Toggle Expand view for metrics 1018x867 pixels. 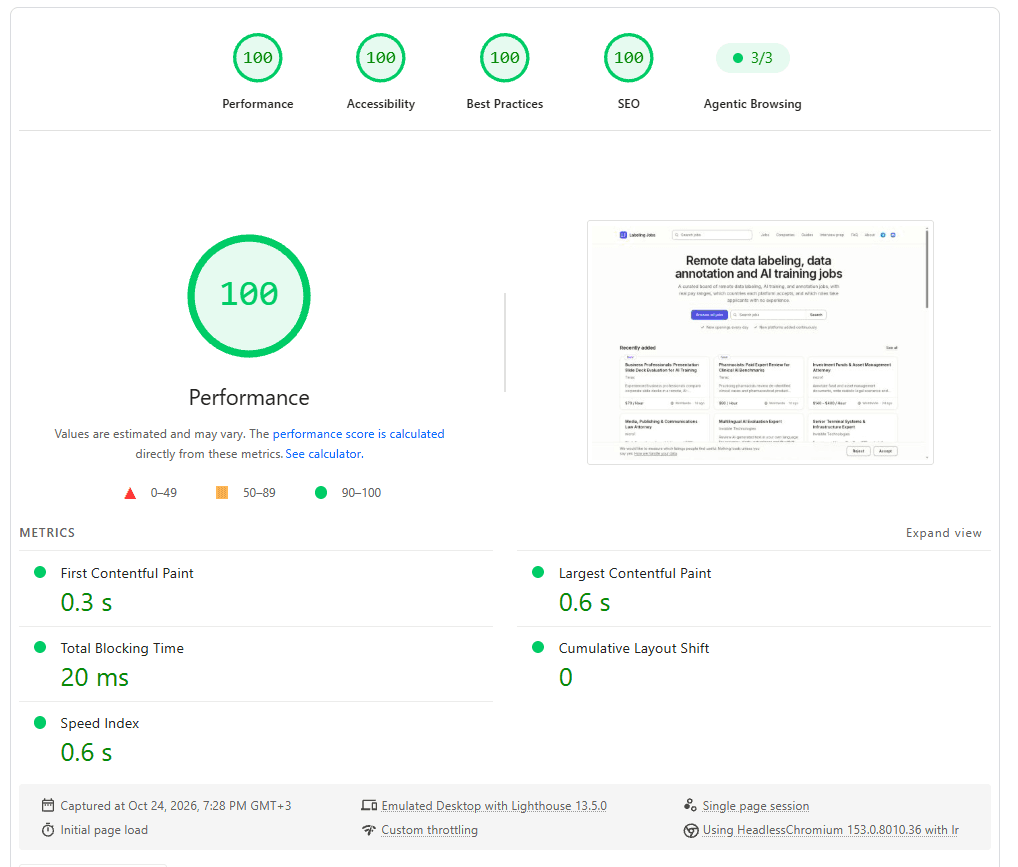tap(943, 533)
